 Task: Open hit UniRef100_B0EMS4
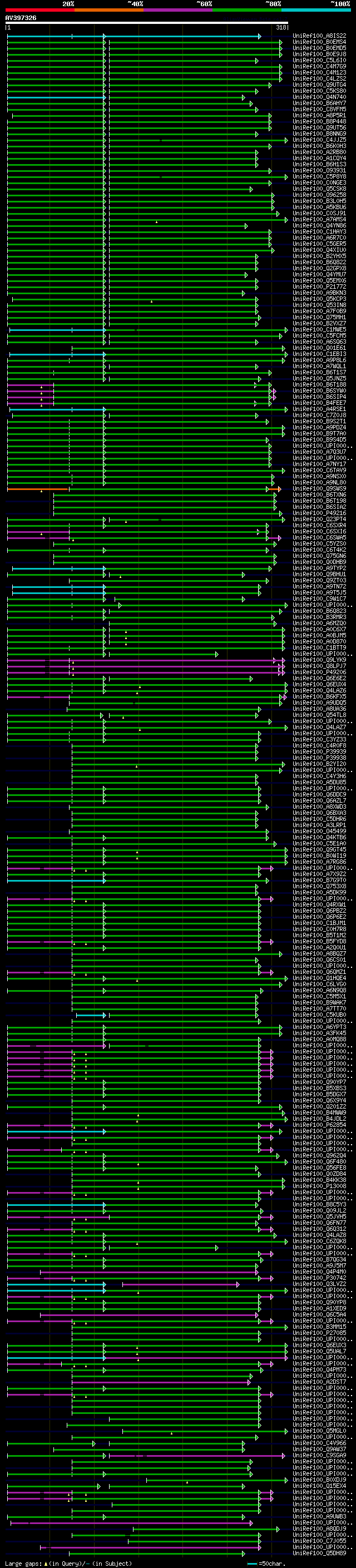tap(319, 42)
